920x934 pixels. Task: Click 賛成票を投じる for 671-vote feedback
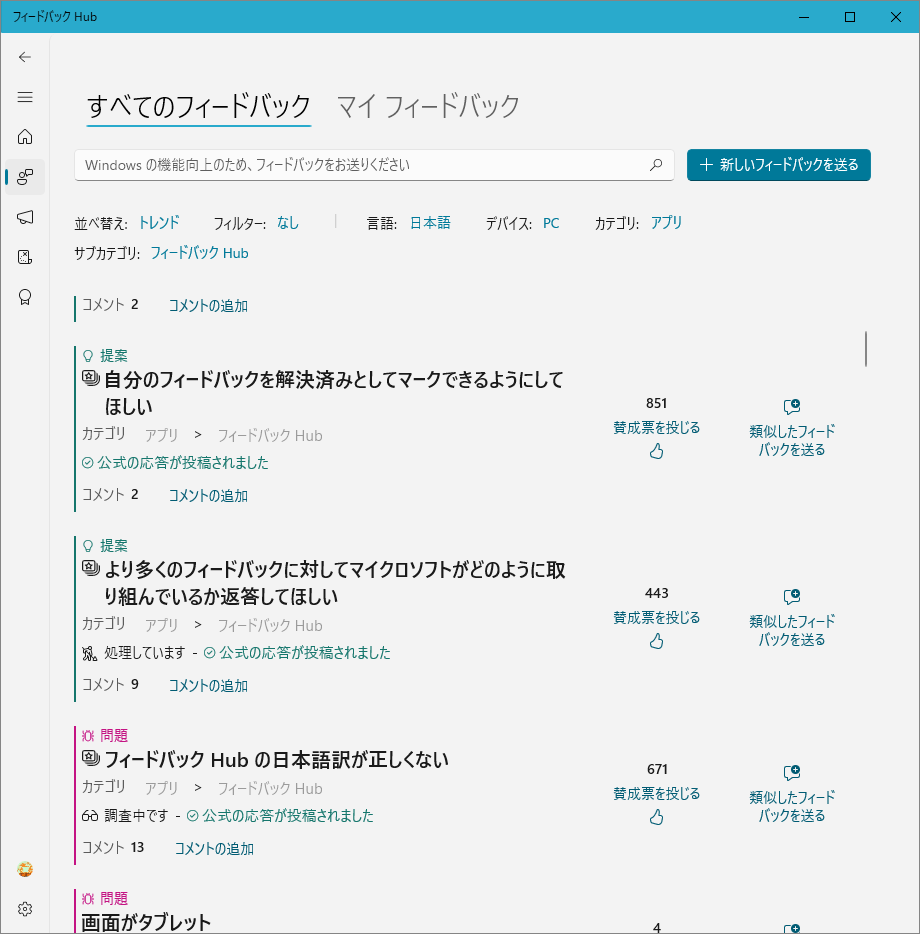pyautogui.click(x=657, y=793)
